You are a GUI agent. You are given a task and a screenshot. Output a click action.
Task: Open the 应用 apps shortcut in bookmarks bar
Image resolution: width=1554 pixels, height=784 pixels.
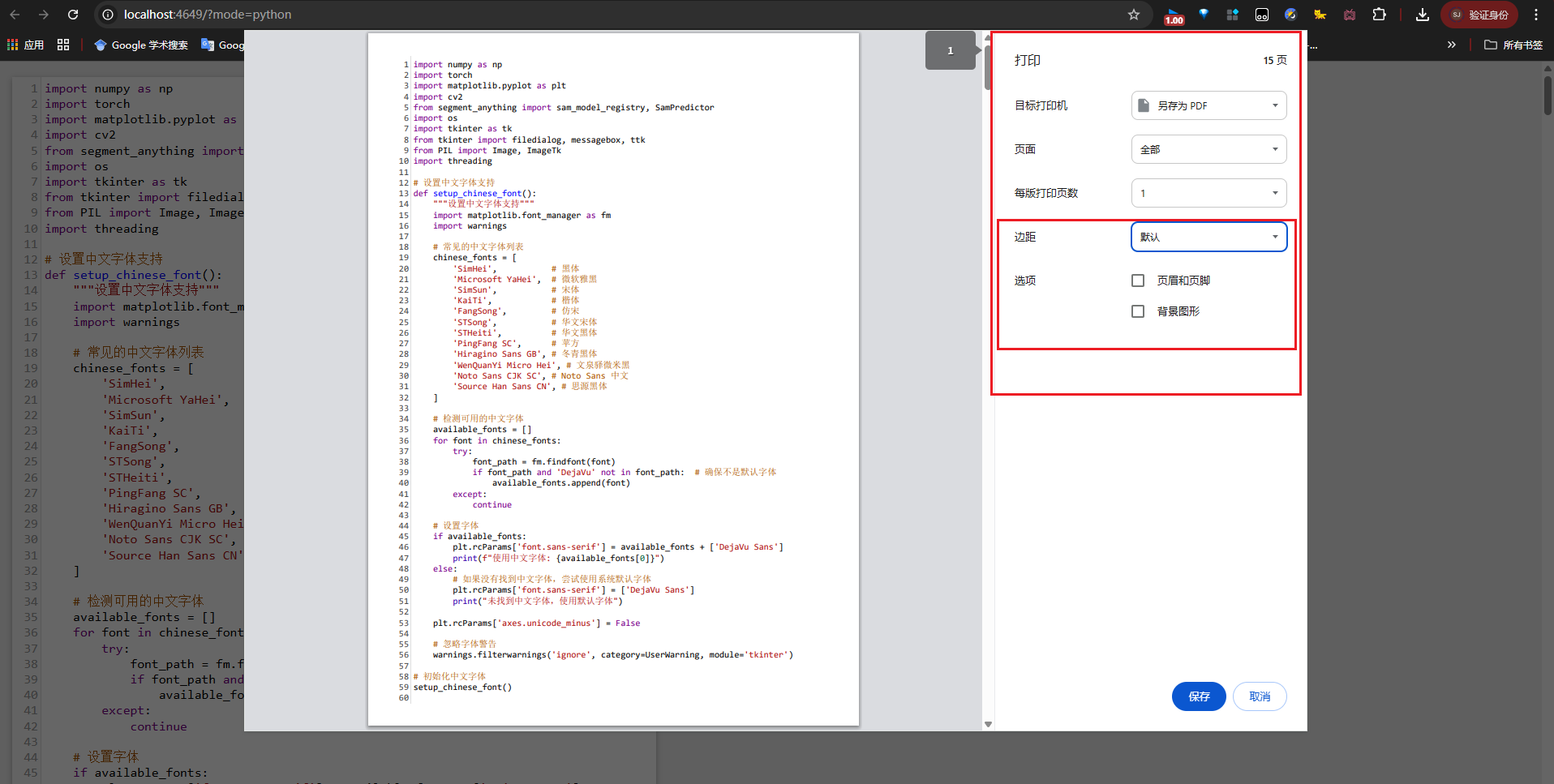26,45
